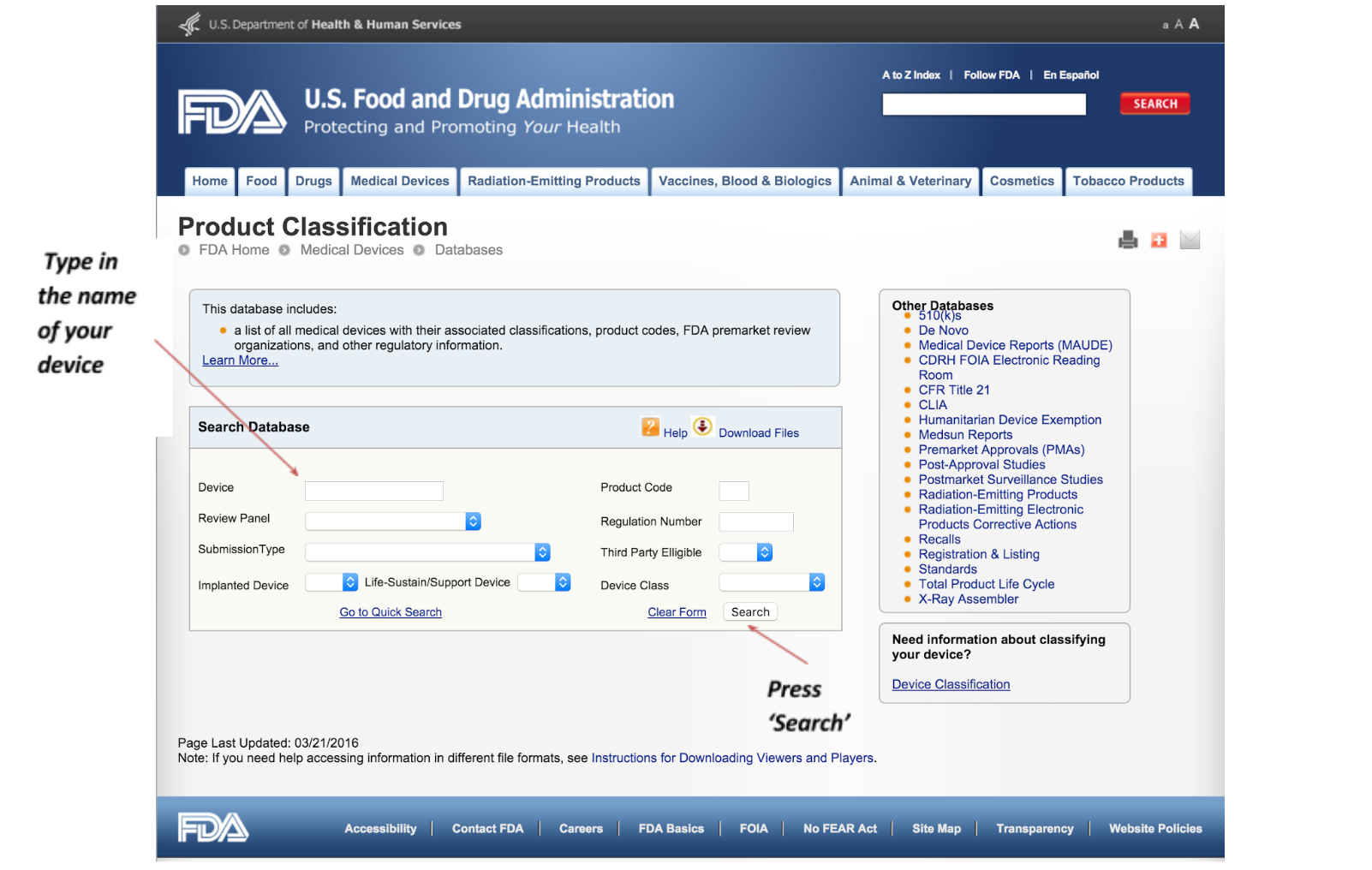The image size is (1372, 870).
Task: Open the X-Ray Assembler link
Action: [x=969, y=599]
